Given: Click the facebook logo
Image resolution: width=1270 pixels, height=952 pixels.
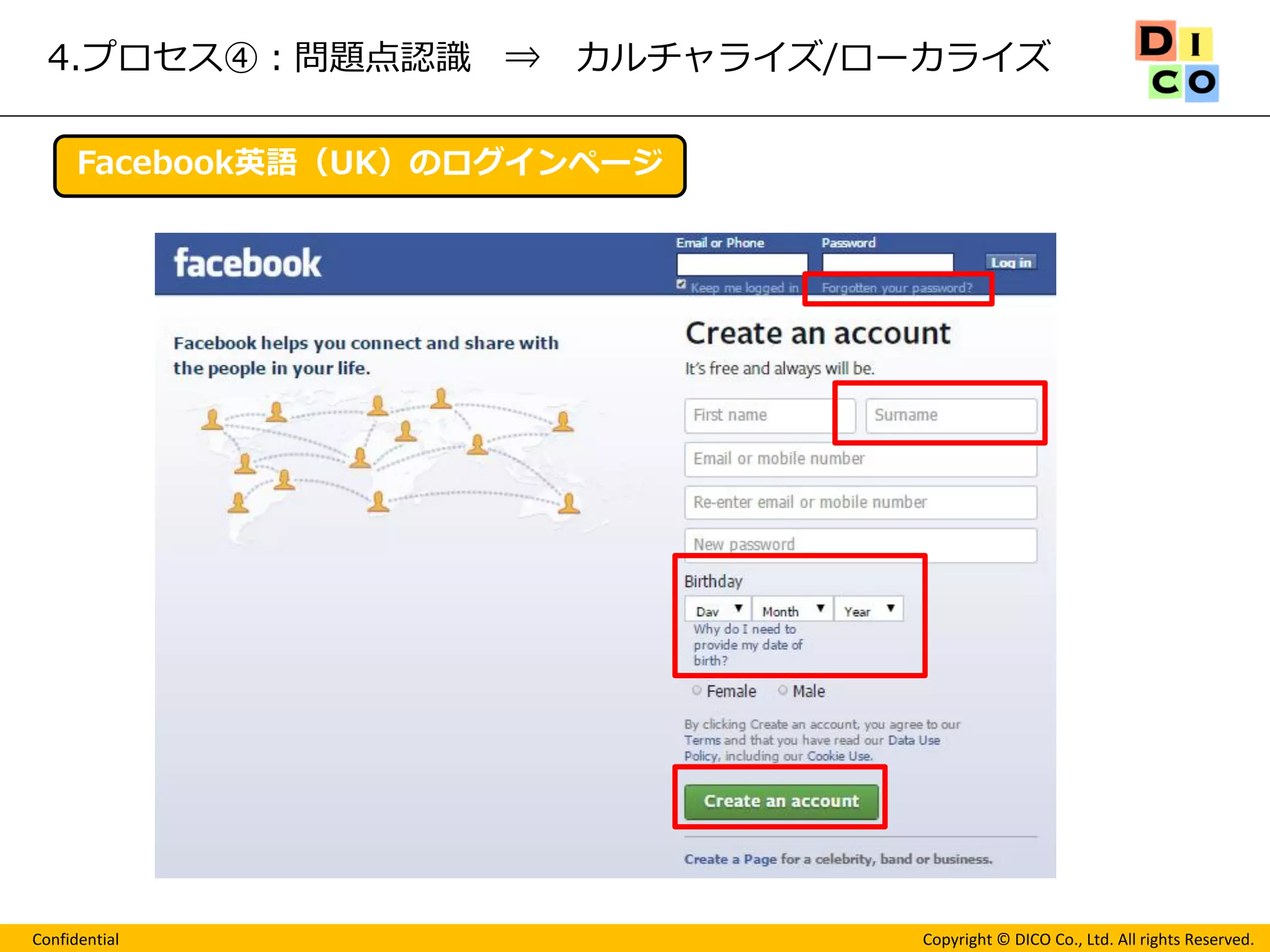Looking at the screenshot, I should coord(247,263).
